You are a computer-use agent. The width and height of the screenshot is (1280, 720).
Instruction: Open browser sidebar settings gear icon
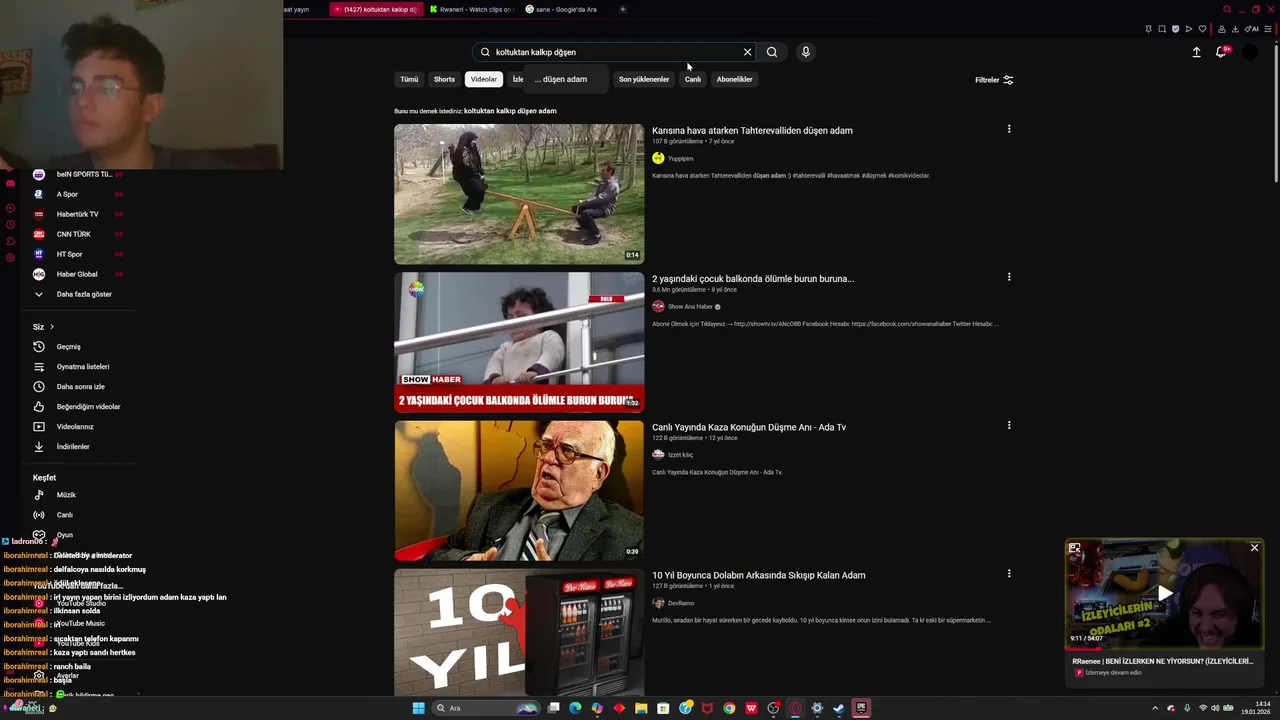tap(10, 258)
